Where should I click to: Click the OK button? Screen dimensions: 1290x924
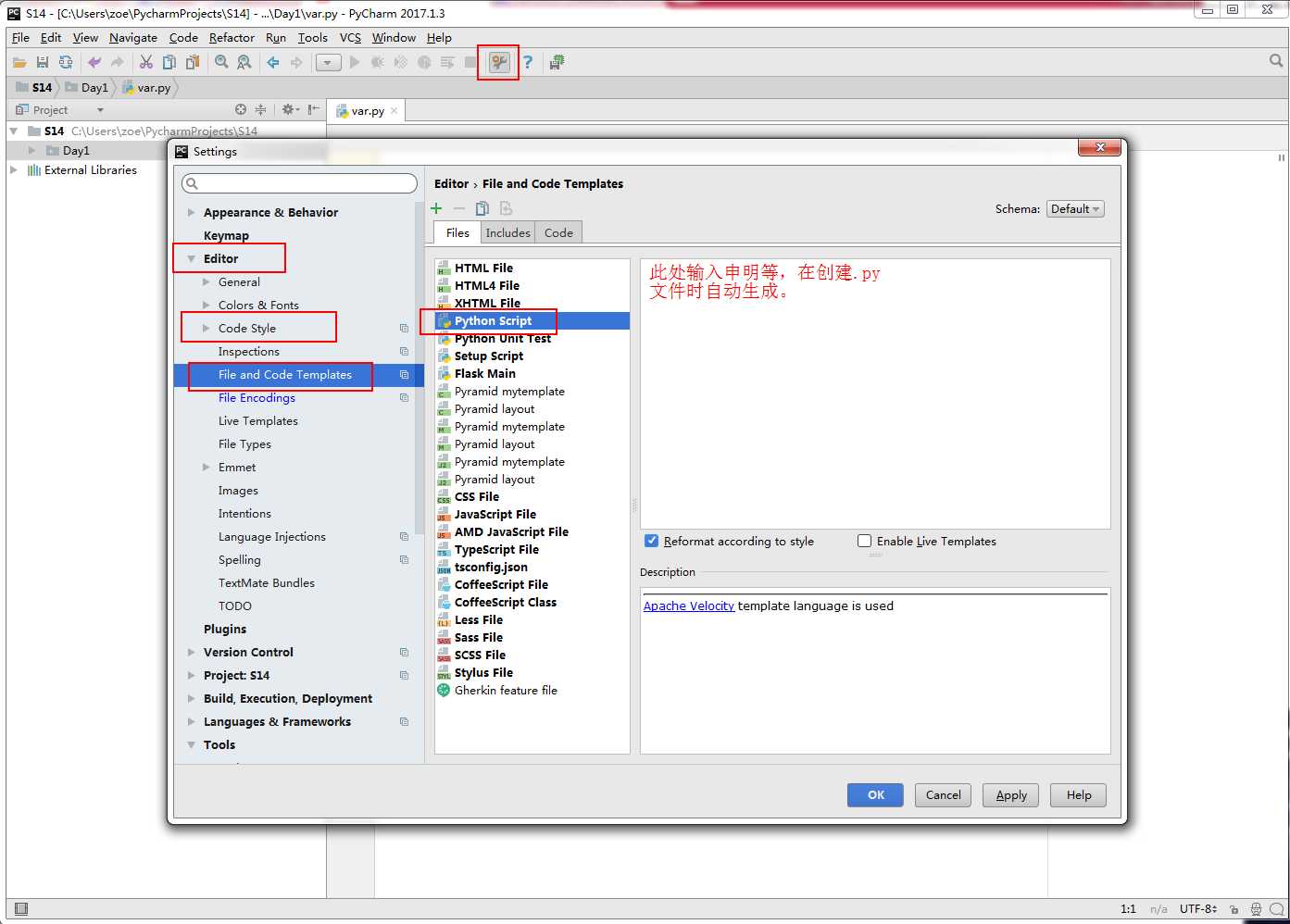pos(876,794)
